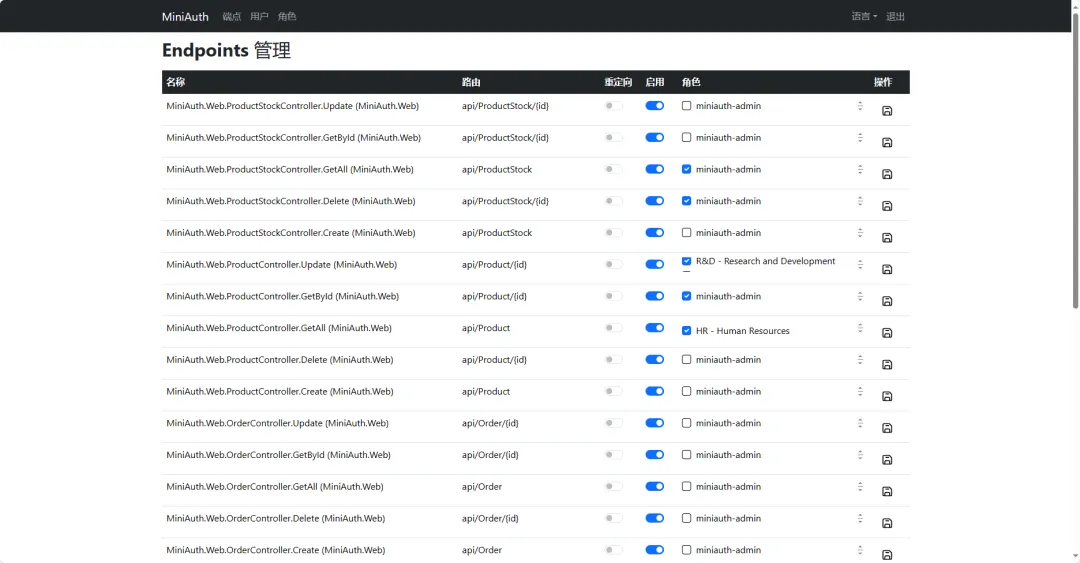Select the MiniAuth.Web.ProductController.GetAll name cell
Screen dimensions: 1080x563
tap(279, 328)
